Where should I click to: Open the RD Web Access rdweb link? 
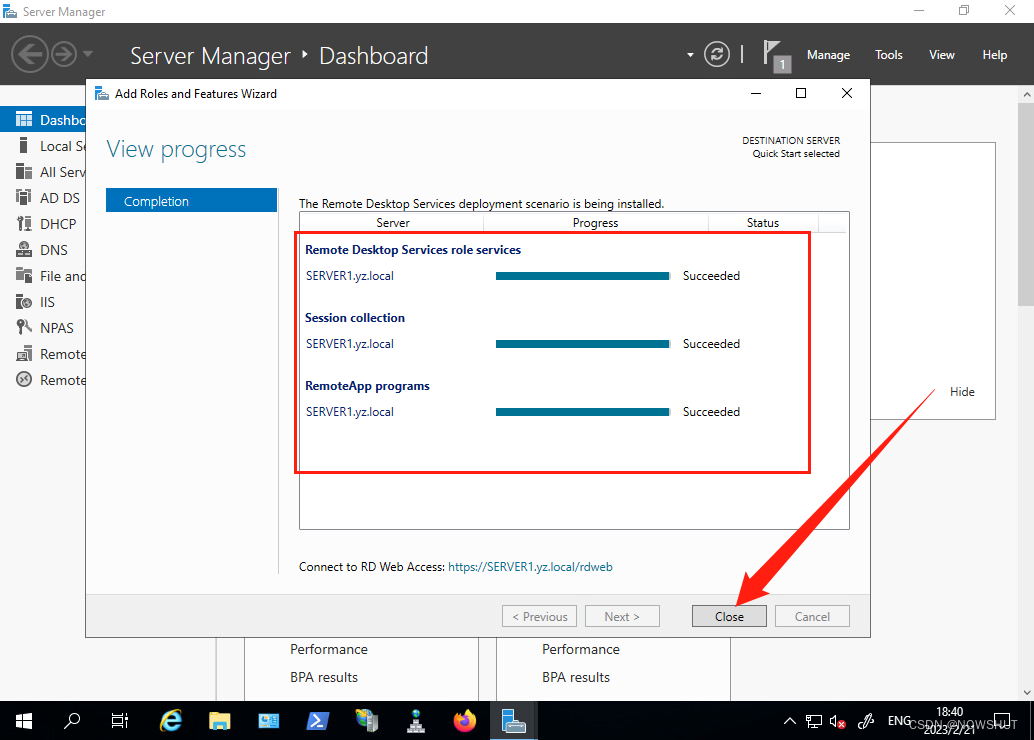(x=530, y=567)
